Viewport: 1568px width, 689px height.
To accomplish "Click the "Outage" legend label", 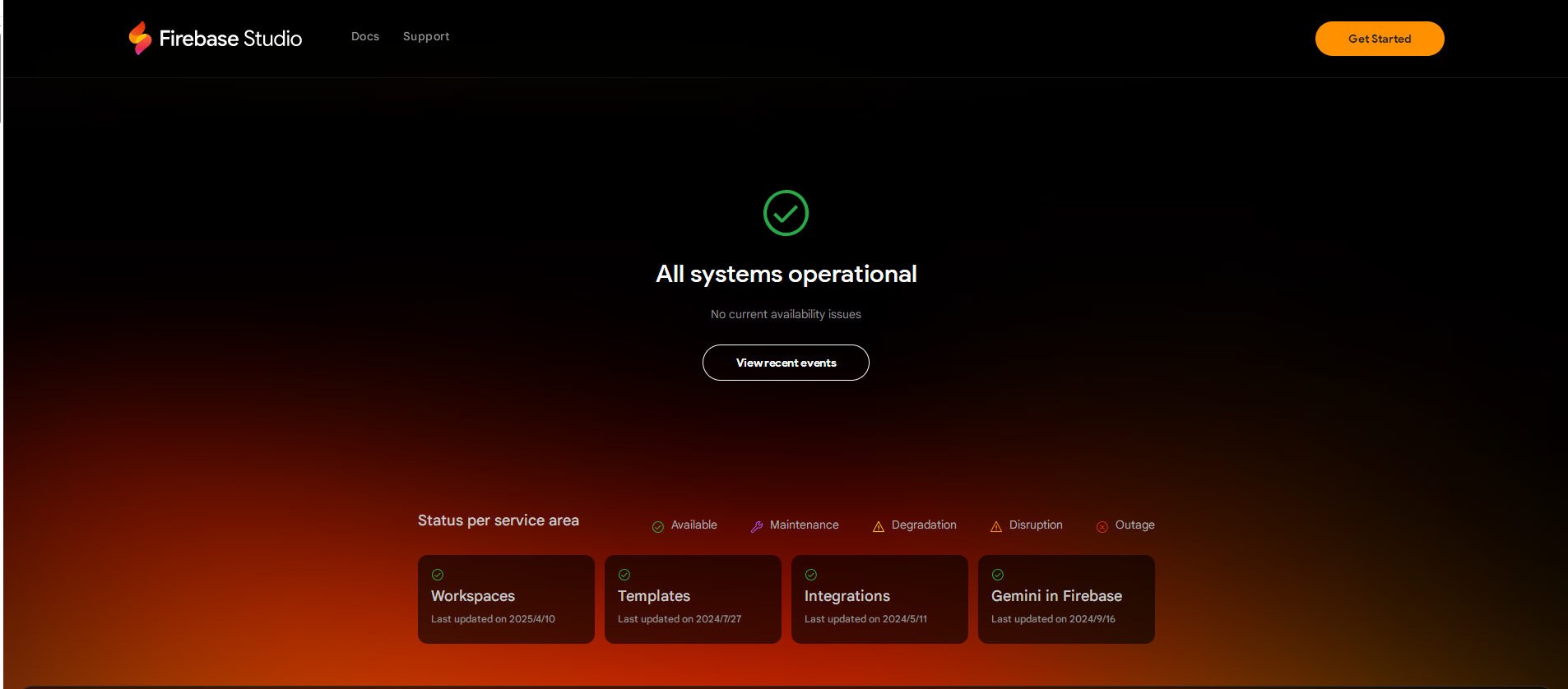I will point(1135,525).
